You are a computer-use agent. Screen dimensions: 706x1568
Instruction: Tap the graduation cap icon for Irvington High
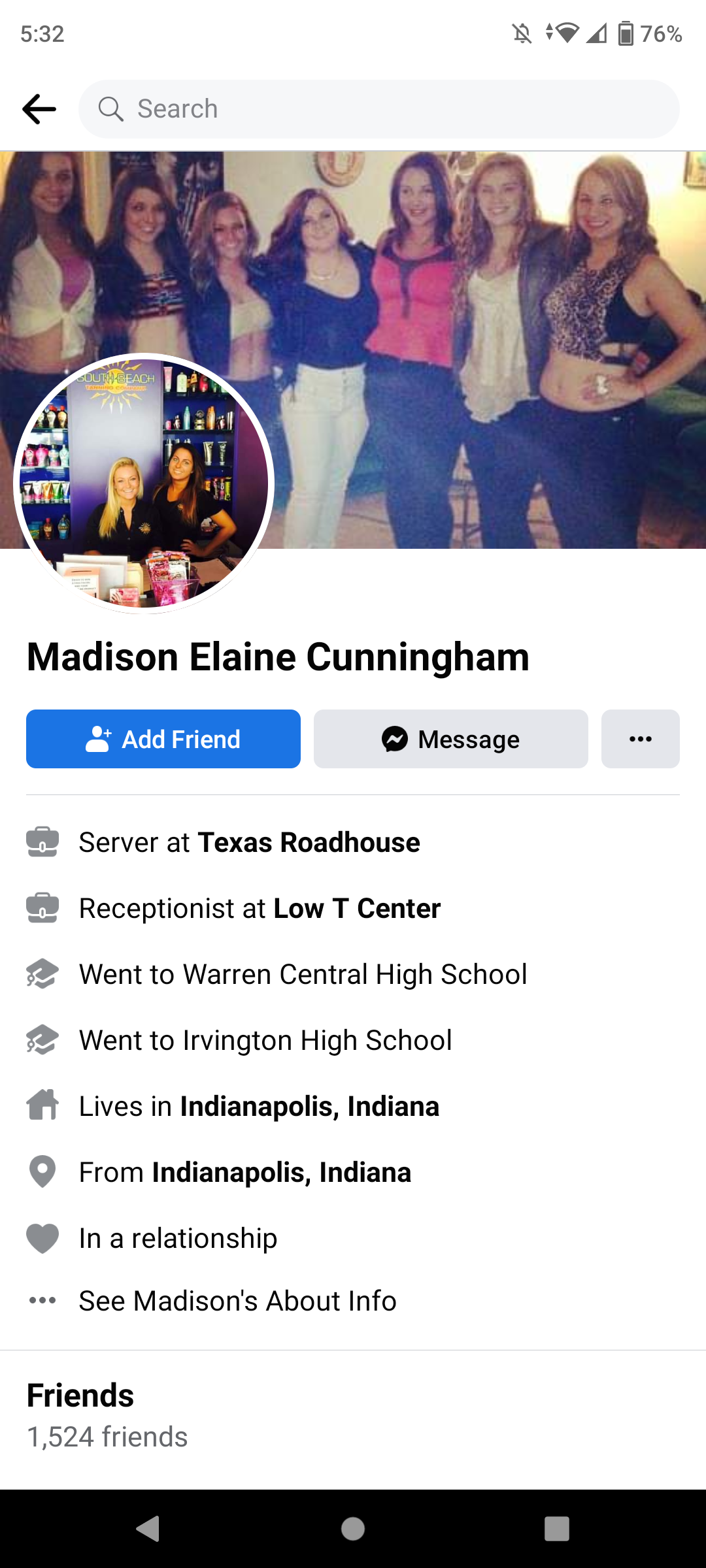(x=42, y=1040)
